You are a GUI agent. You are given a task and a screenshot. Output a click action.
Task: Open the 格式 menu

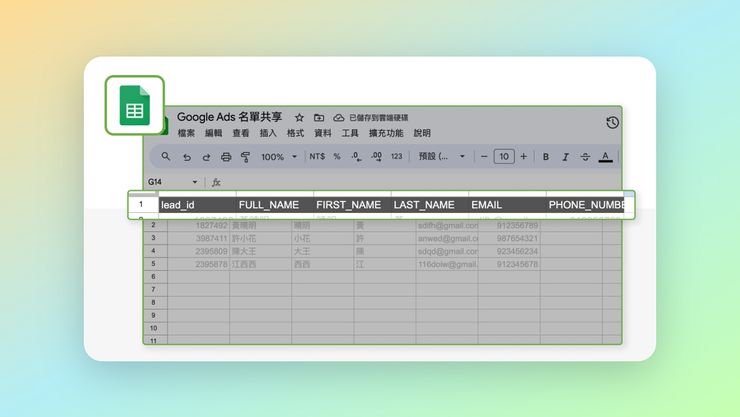click(x=295, y=133)
